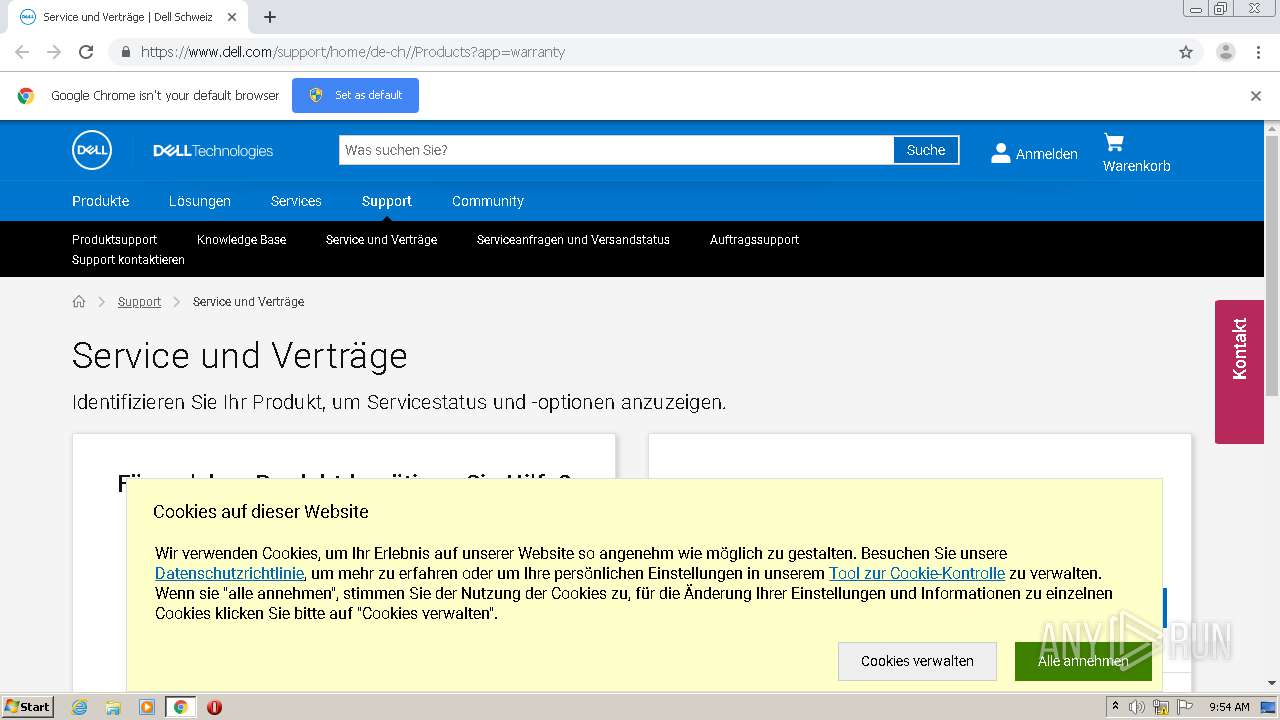Open Internet Explorer from the taskbar
Image resolution: width=1280 pixels, height=720 pixels.
79,707
